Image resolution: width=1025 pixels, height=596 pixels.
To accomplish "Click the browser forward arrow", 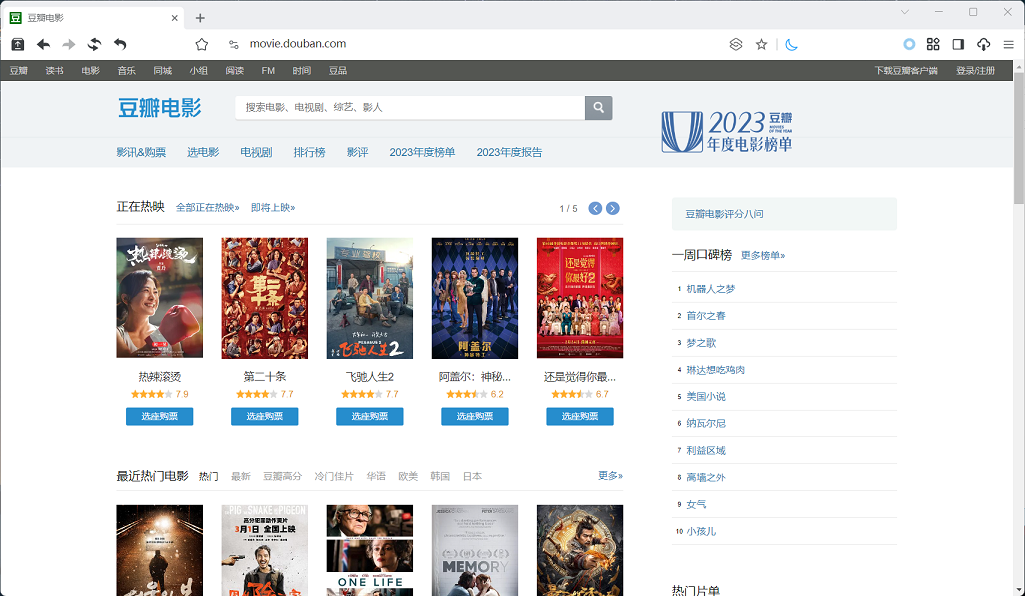I will (x=69, y=44).
